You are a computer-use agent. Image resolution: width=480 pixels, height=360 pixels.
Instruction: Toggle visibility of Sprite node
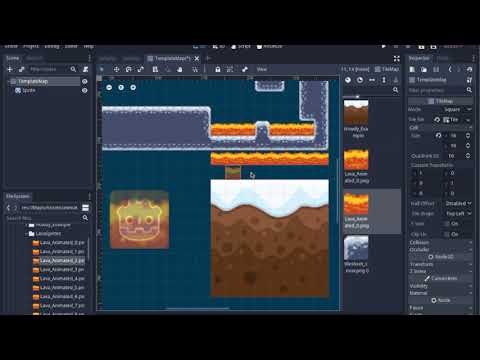tap(85, 90)
